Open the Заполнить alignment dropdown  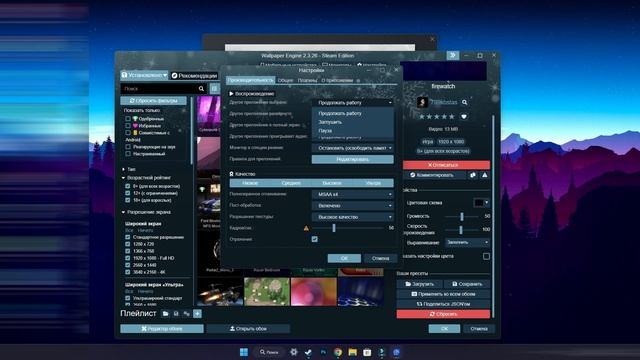(467, 242)
